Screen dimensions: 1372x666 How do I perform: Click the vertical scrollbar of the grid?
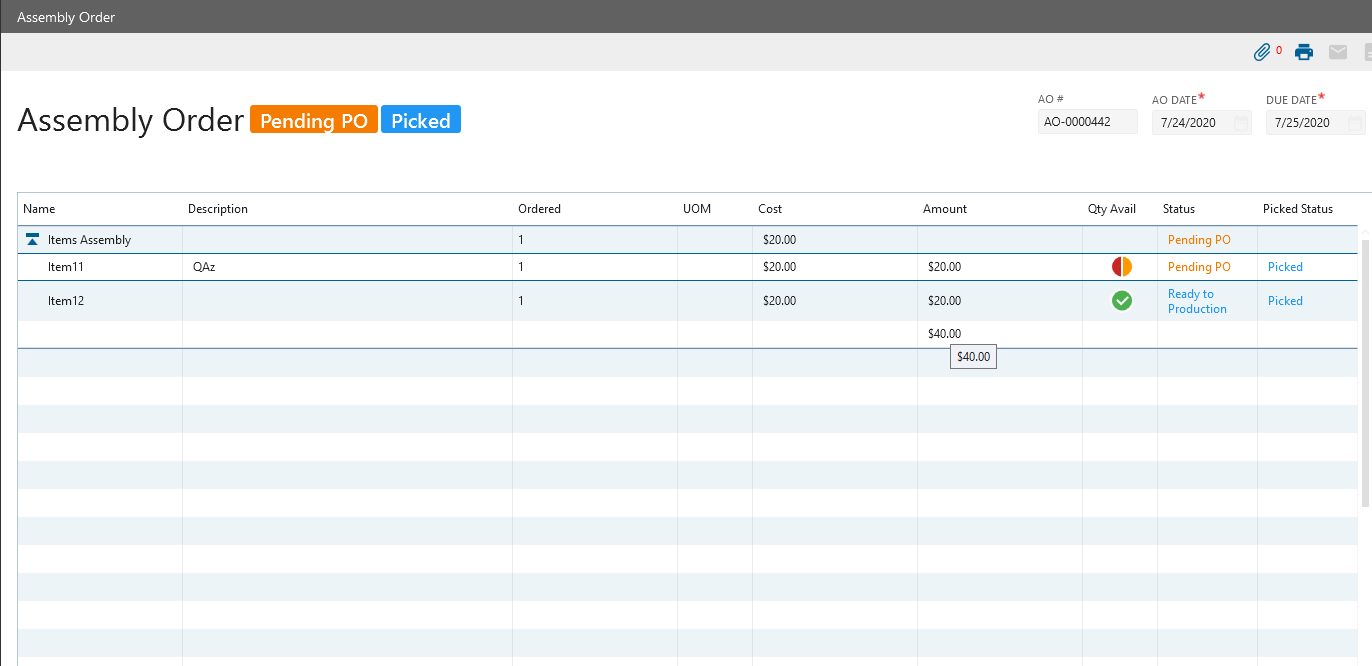pos(1365,374)
